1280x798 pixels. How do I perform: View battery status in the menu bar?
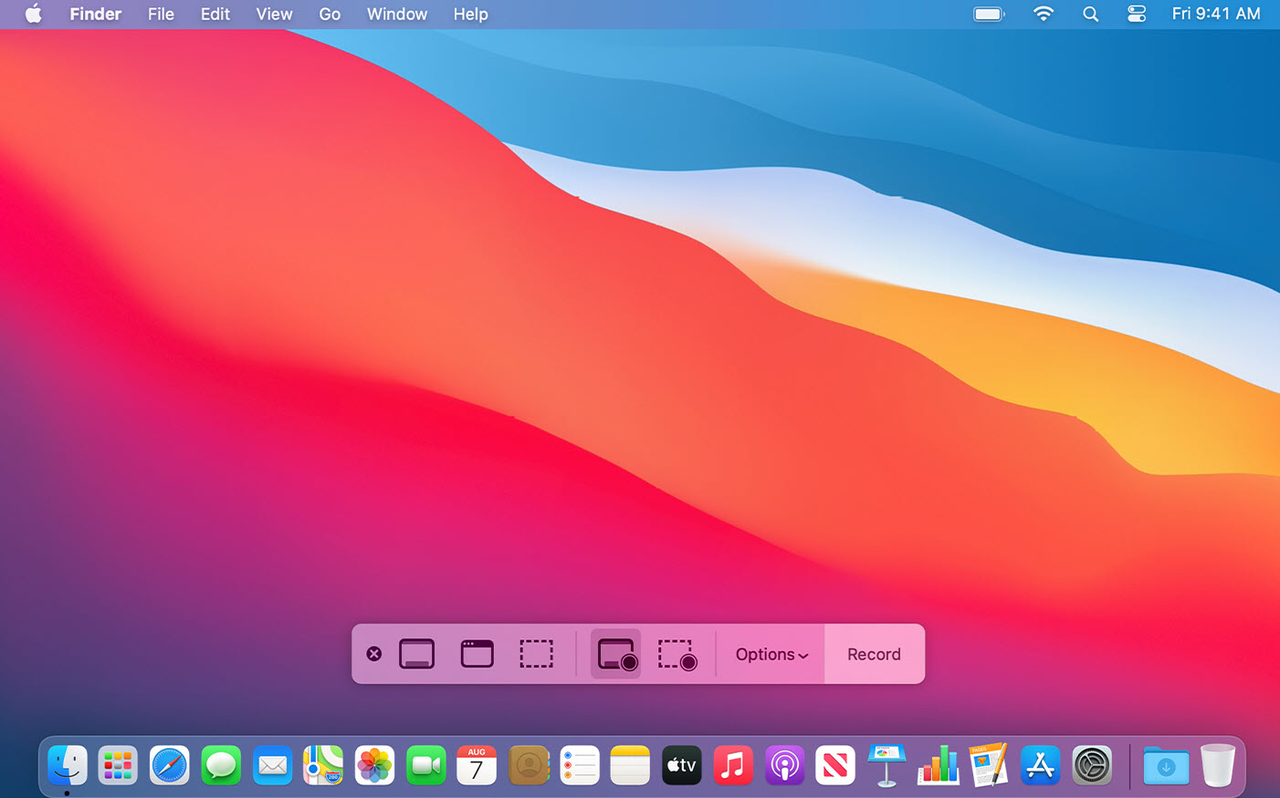[x=988, y=14]
